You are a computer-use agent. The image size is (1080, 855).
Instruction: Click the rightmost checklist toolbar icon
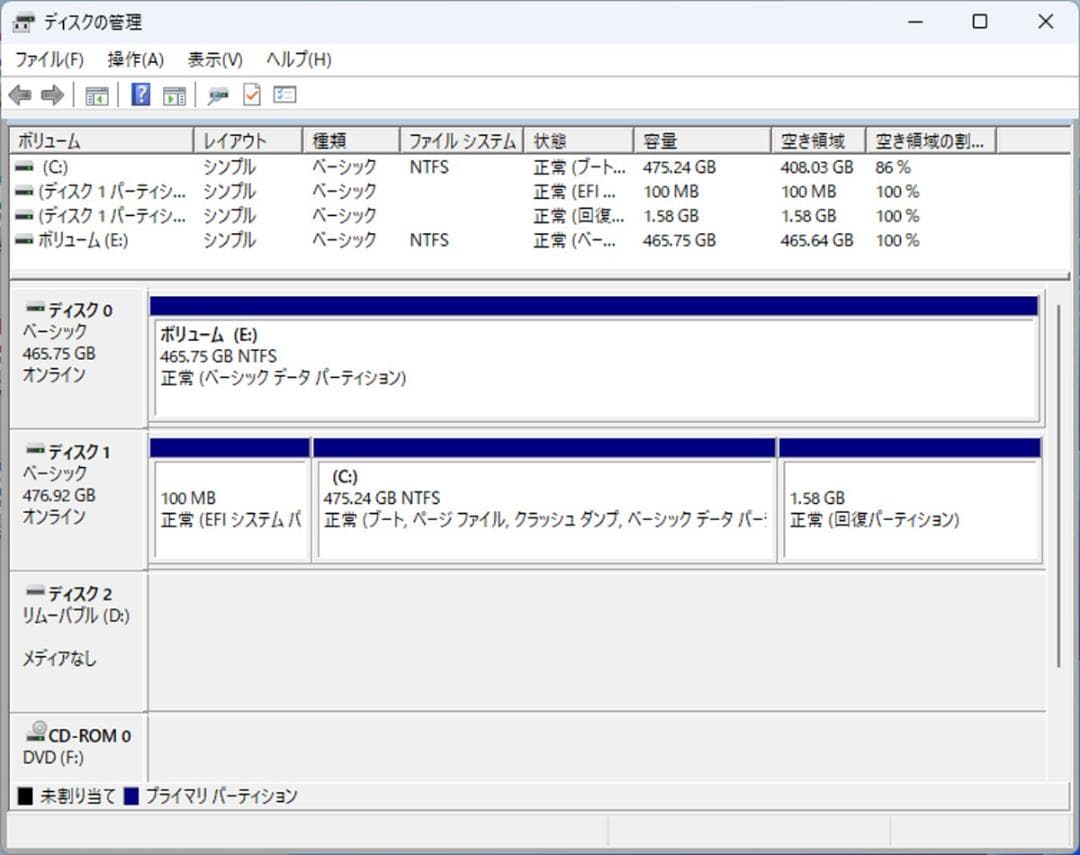(x=284, y=95)
